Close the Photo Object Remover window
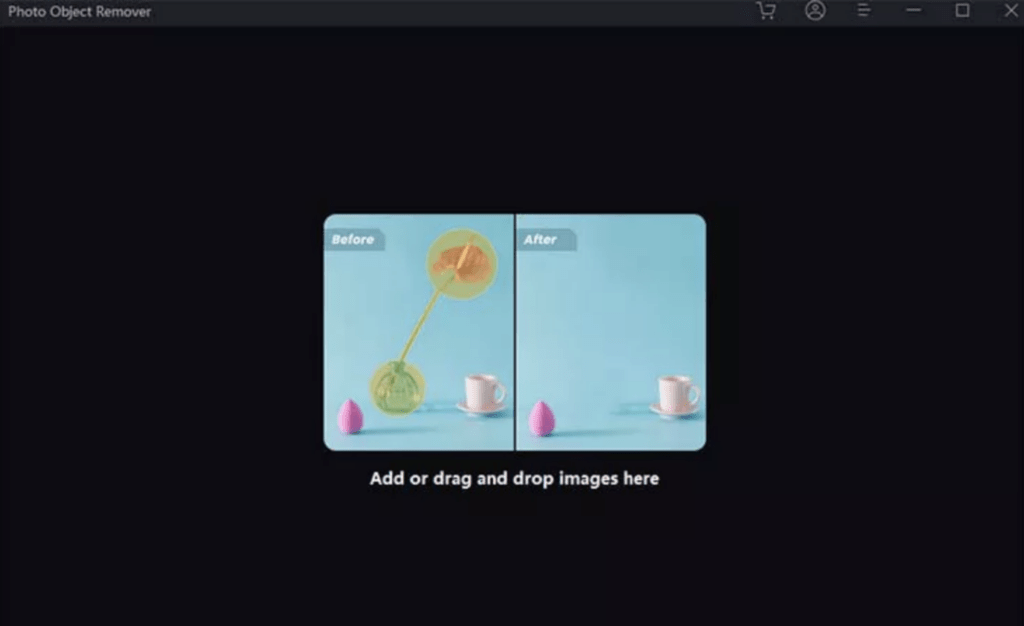 [1010, 11]
